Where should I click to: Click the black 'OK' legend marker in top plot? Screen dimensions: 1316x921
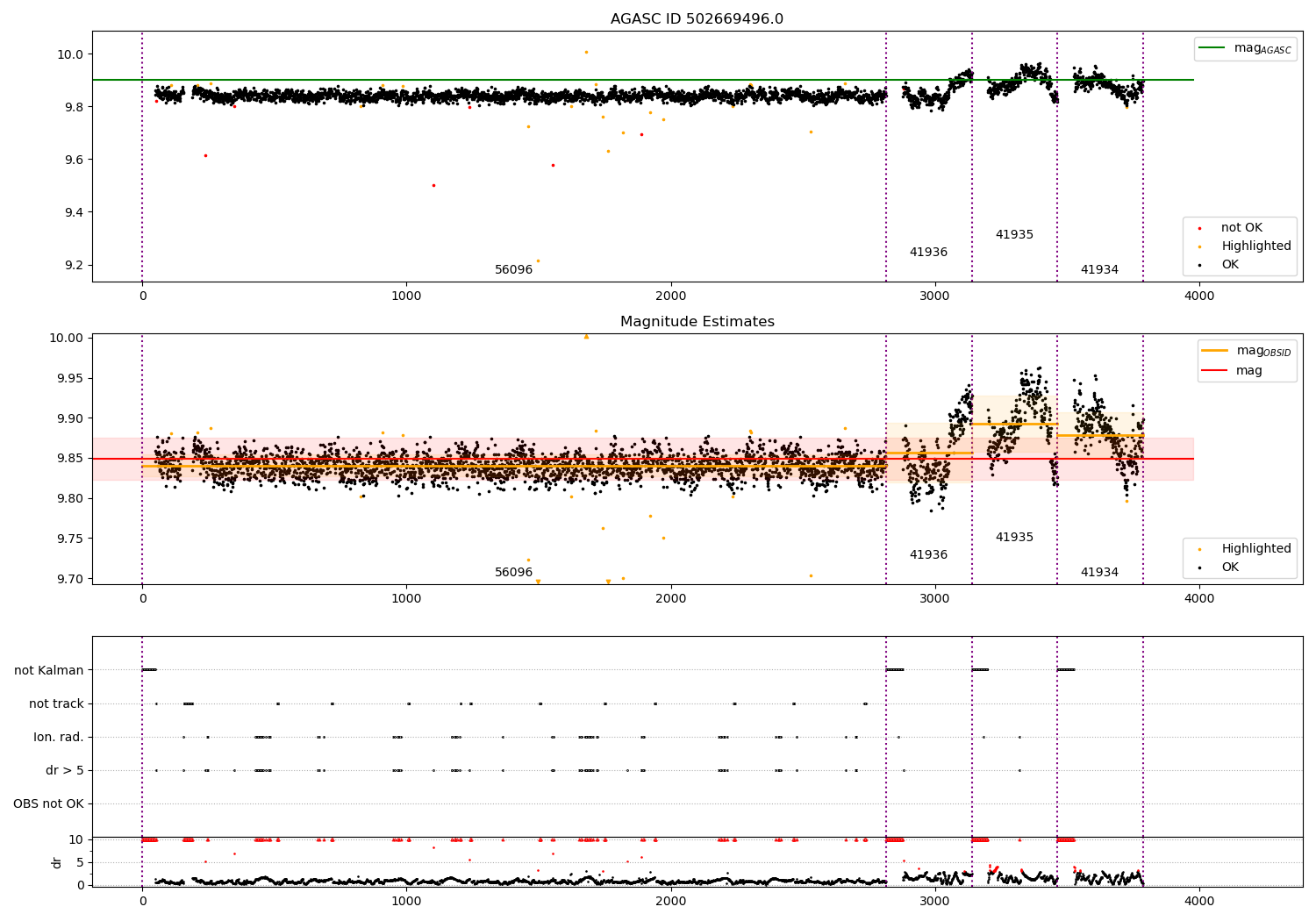(x=1199, y=265)
